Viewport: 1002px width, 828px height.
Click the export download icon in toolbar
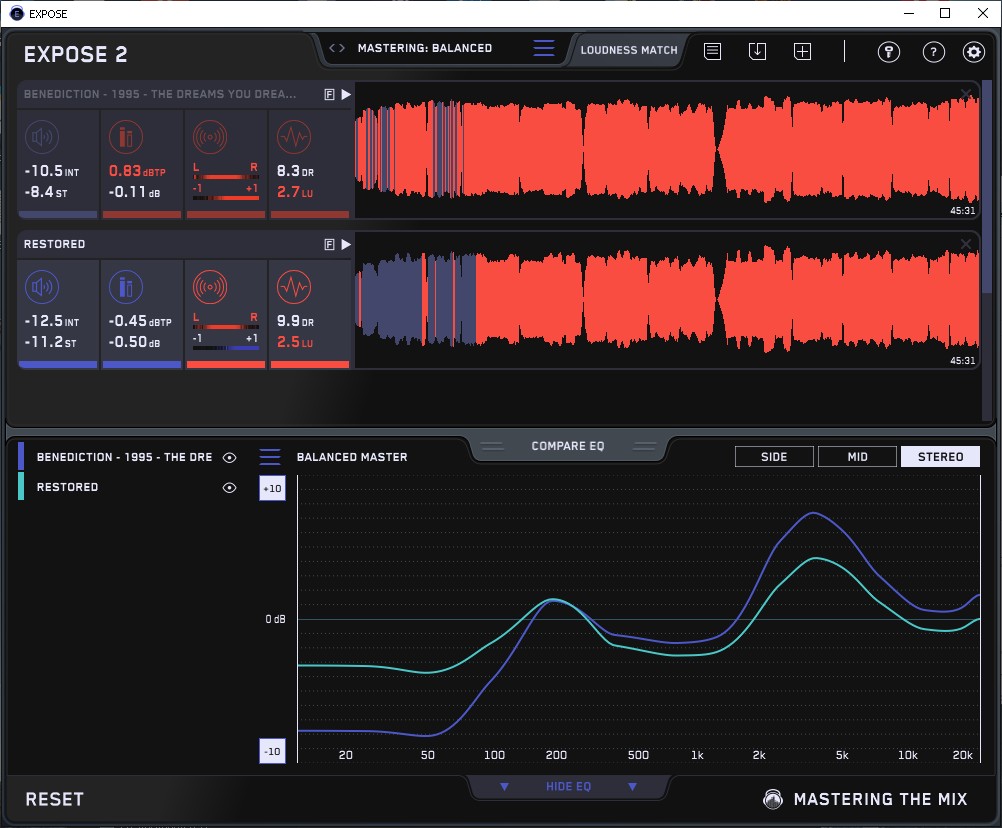click(757, 52)
